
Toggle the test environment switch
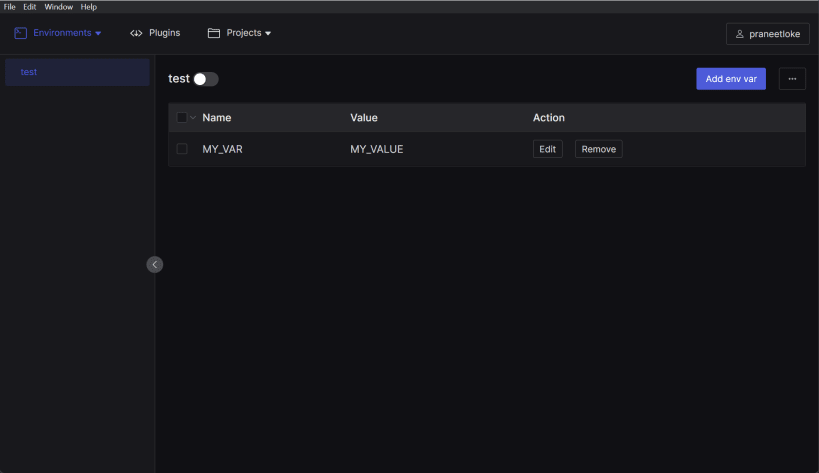click(x=206, y=79)
